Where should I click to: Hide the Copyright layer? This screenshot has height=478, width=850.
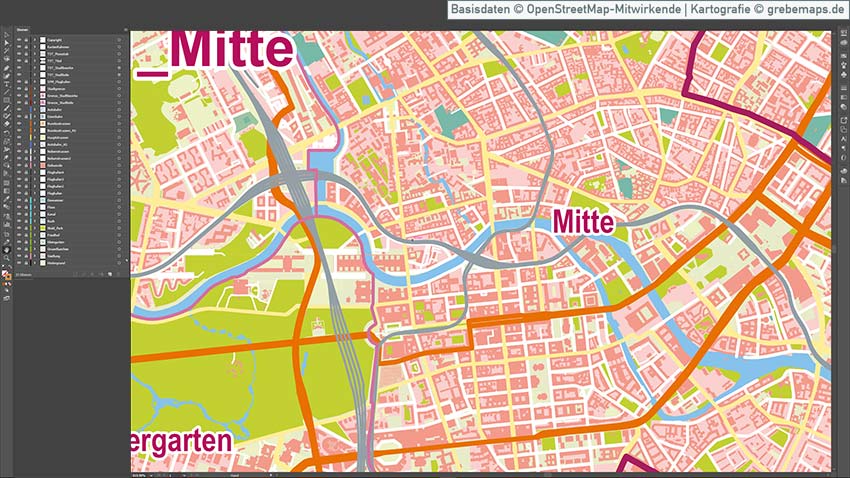tap(20, 41)
